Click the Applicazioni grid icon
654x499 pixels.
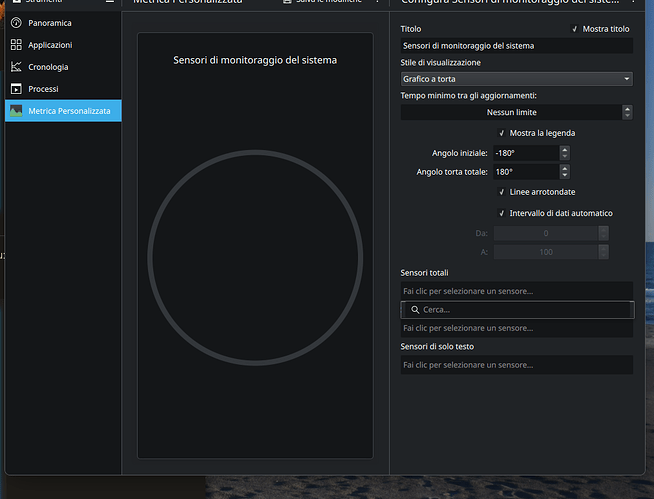coord(16,45)
